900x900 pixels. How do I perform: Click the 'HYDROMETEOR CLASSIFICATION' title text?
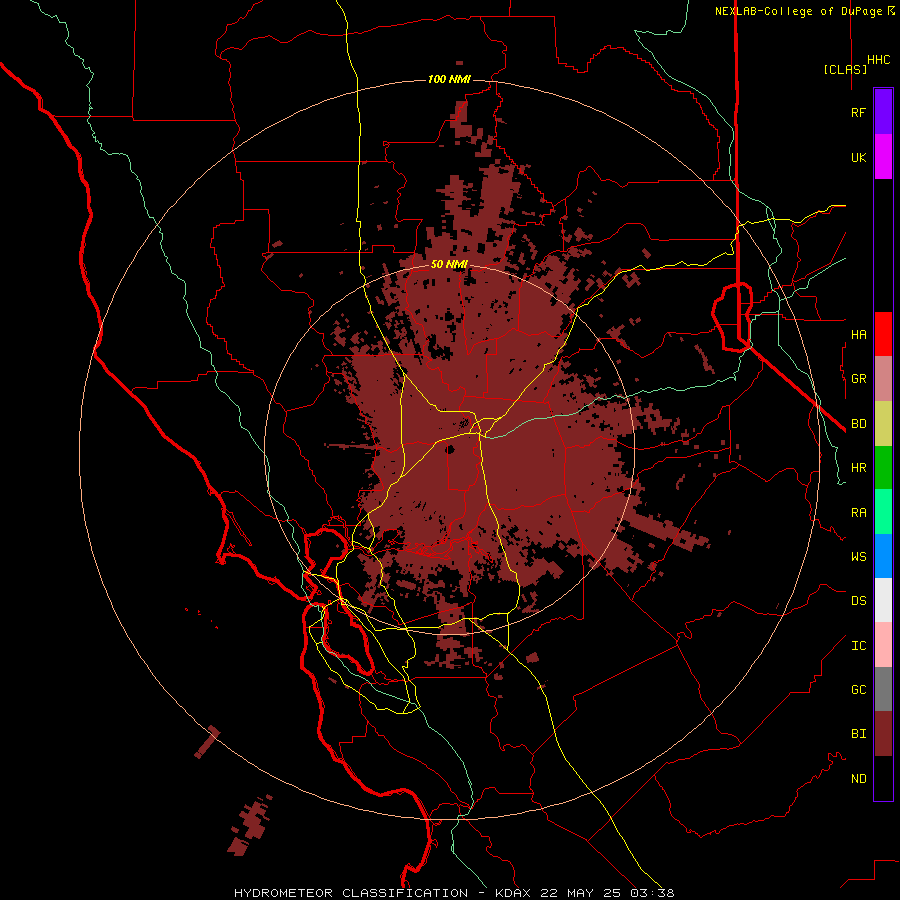point(351,893)
